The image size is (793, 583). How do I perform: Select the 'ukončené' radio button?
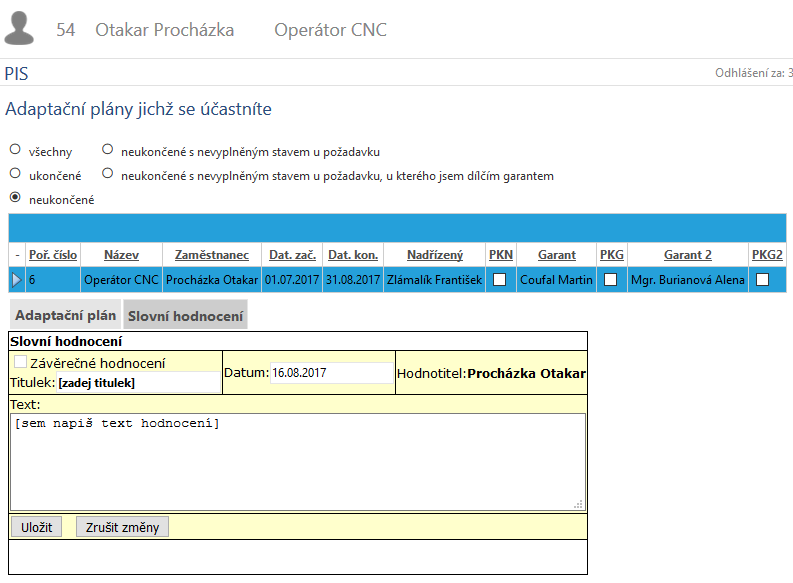tap(15, 173)
